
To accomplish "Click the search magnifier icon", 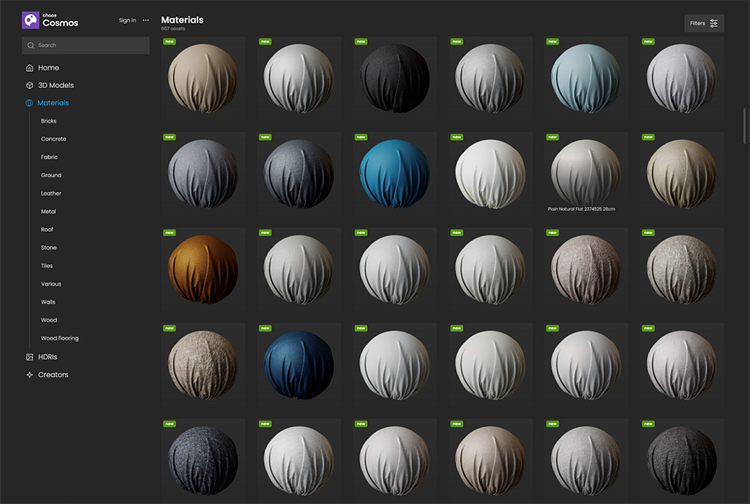I will pyautogui.click(x=31, y=45).
